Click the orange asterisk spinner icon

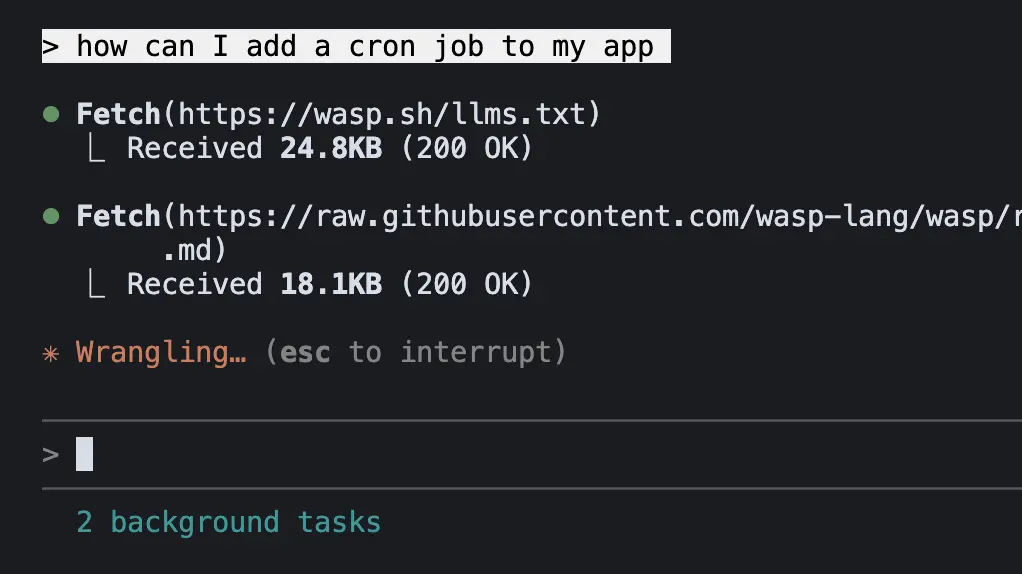coord(51,353)
